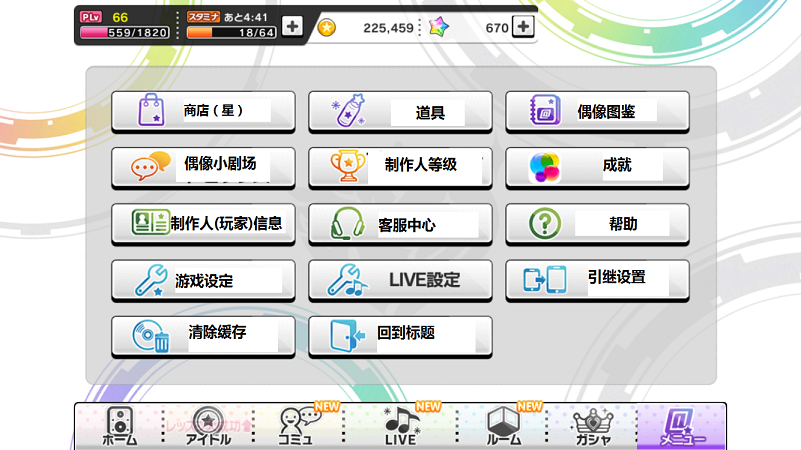Tap the あと4:41 stamina timer
801x450 pixels.
point(246,17)
